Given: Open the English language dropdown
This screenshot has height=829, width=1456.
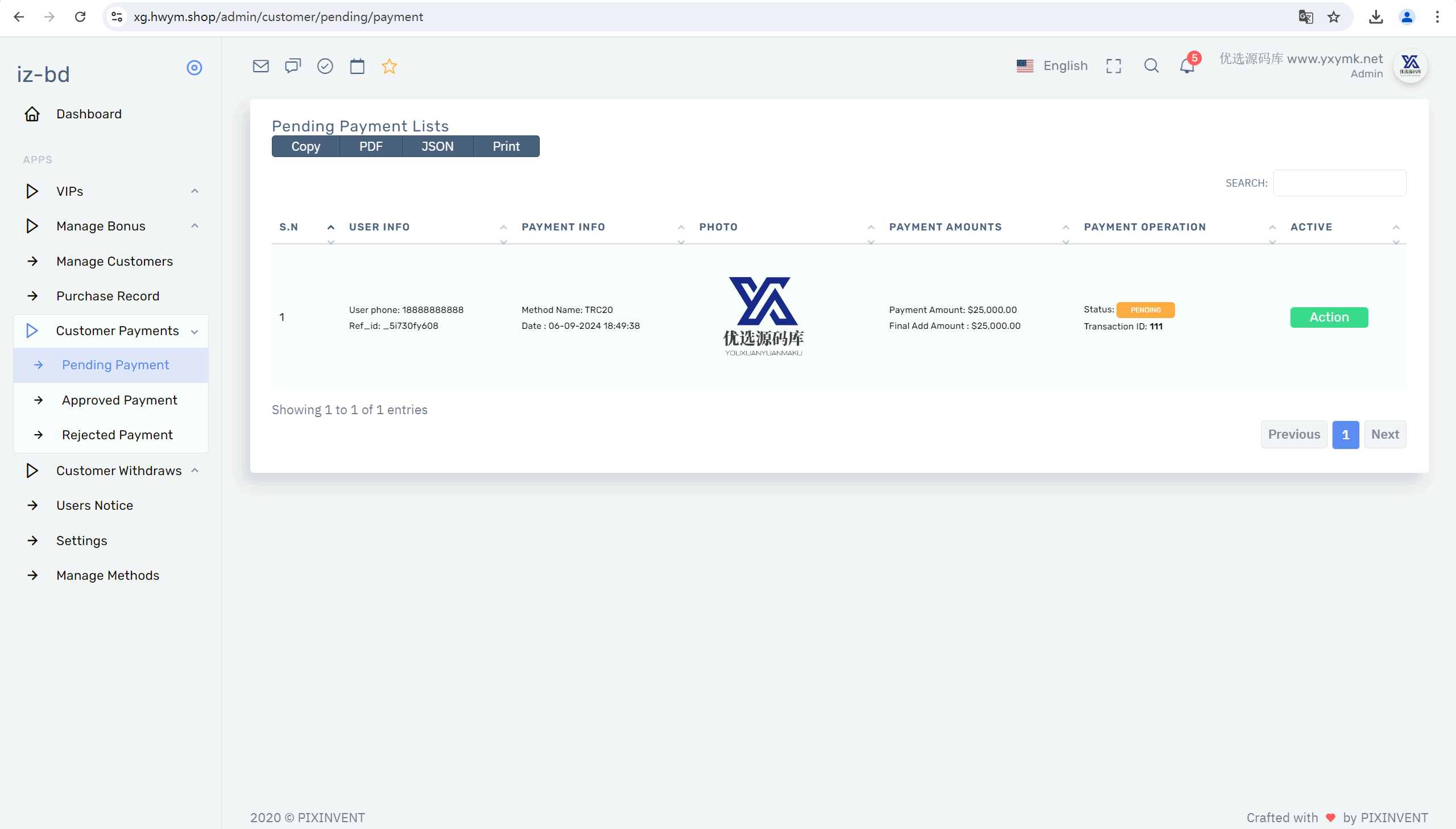Looking at the screenshot, I should [x=1053, y=66].
